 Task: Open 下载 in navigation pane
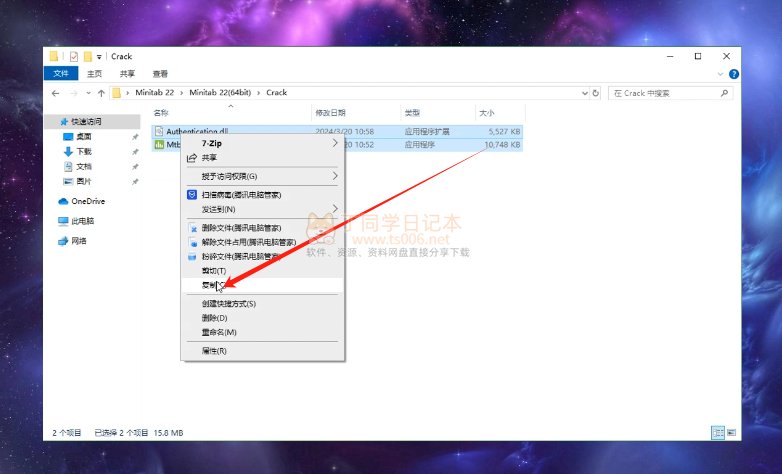[84, 151]
